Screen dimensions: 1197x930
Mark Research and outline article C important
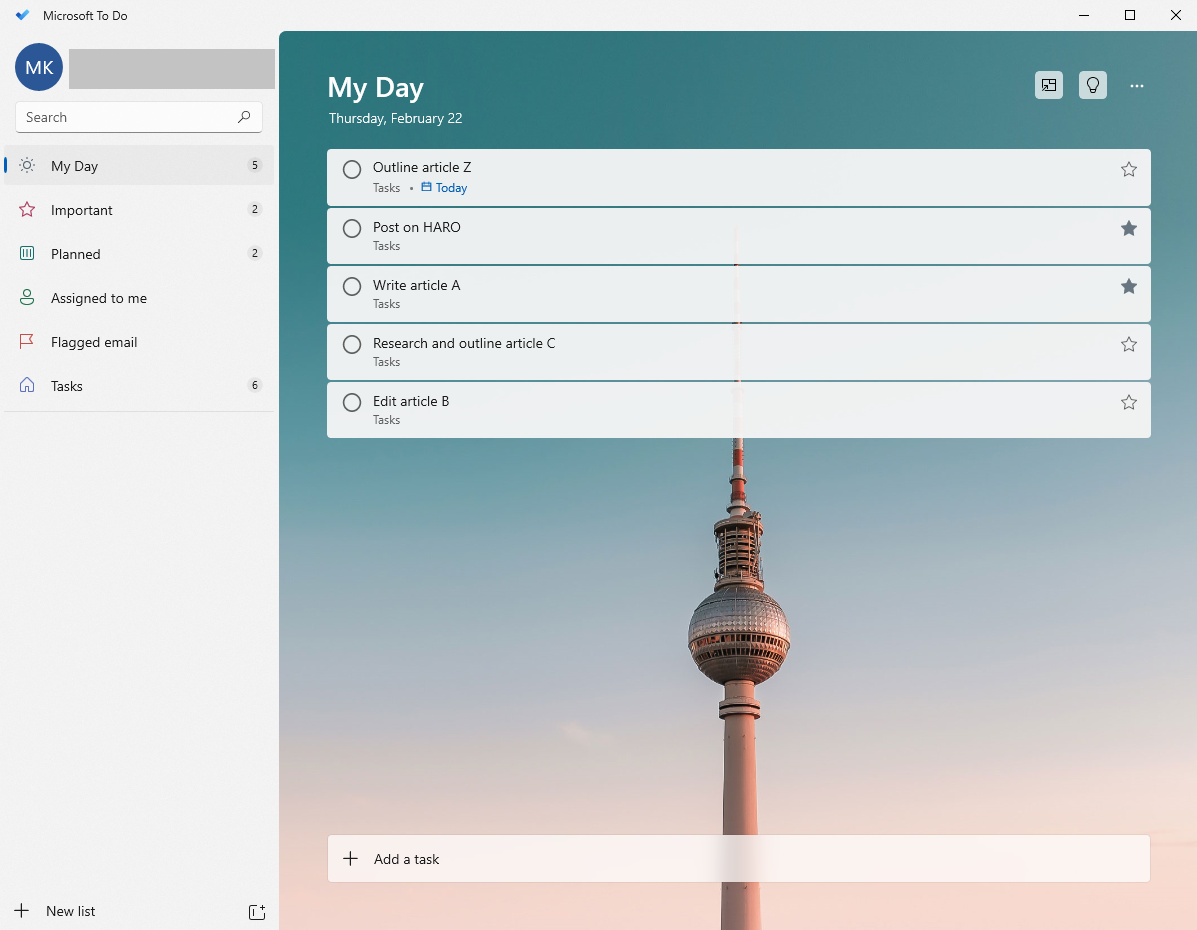coord(1129,345)
